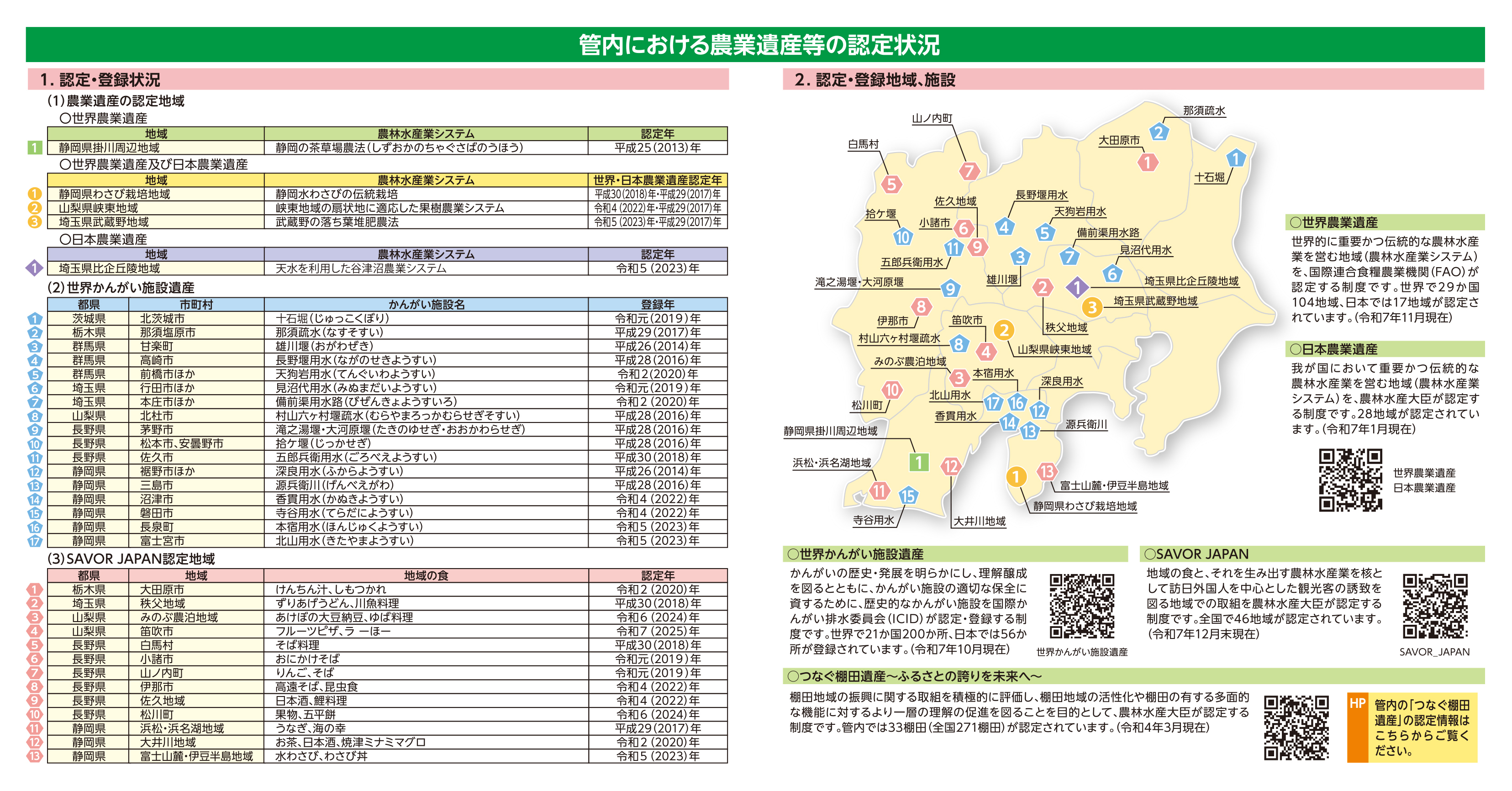Open QR code captioned SAVOR_JAPAN

[1434, 606]
